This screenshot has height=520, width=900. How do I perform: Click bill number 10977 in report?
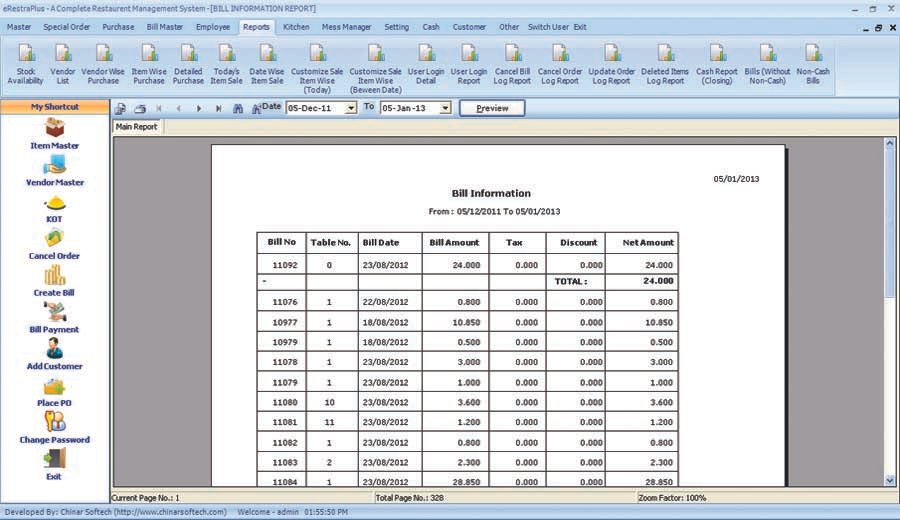(285, 323)
